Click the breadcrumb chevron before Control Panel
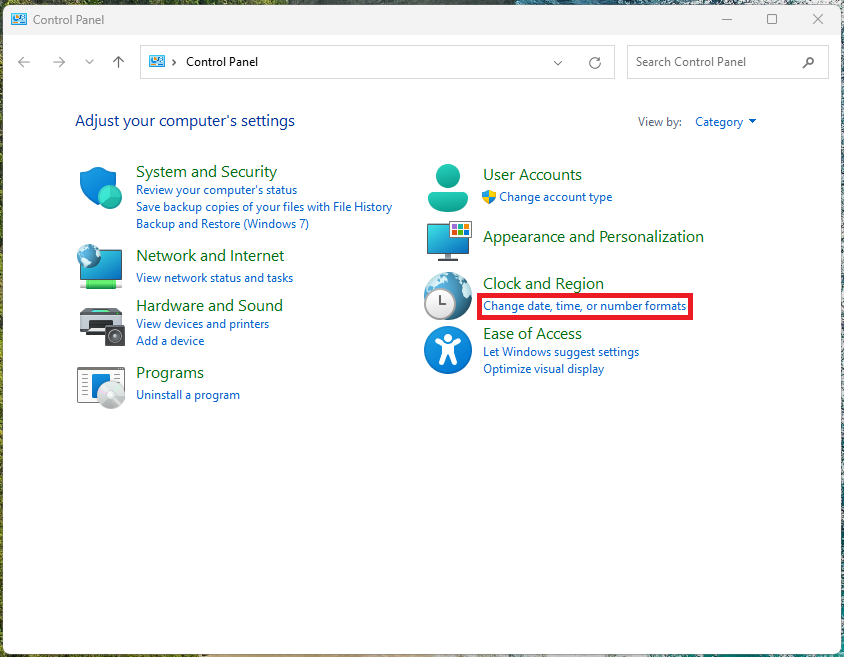Screen dimensions: 844x657 pos(174,62)
